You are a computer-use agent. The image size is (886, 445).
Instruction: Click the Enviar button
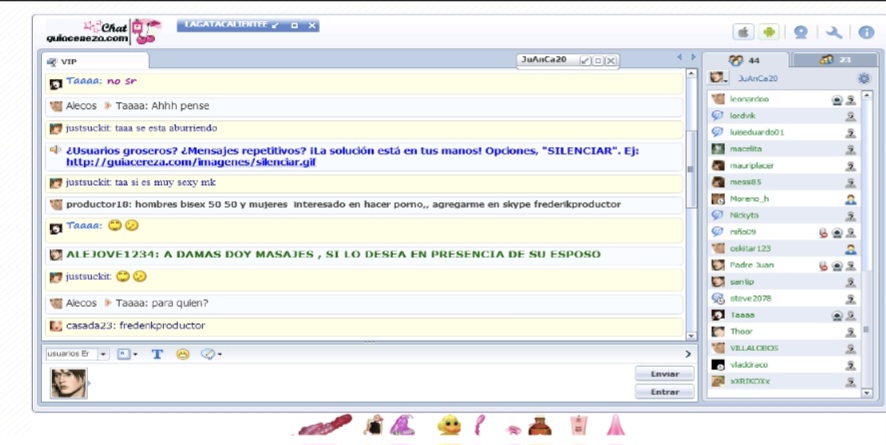click(x=664, y=374)
